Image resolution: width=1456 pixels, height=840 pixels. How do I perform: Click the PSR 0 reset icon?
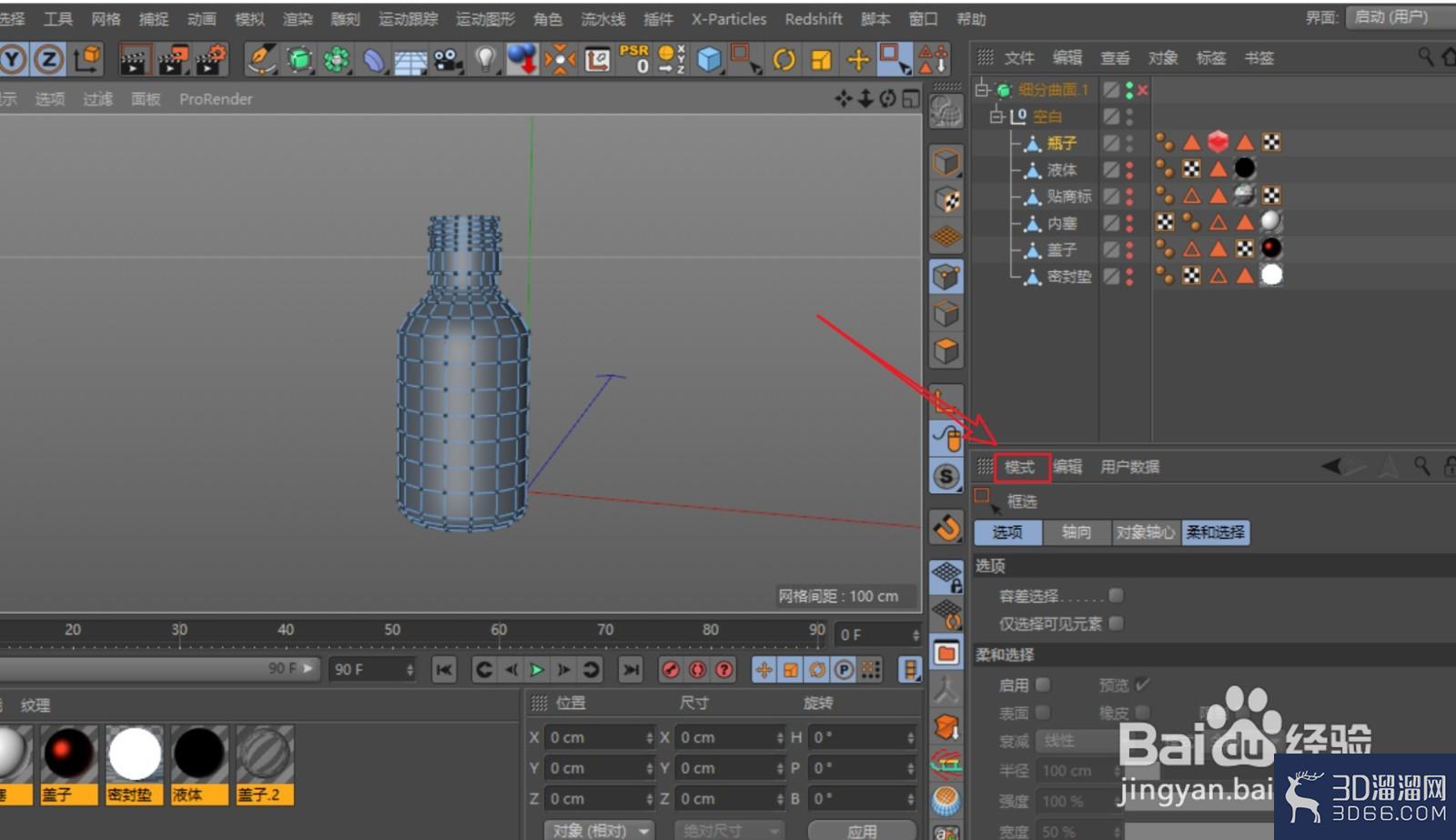pyautogui.click(x=634, y=59)
